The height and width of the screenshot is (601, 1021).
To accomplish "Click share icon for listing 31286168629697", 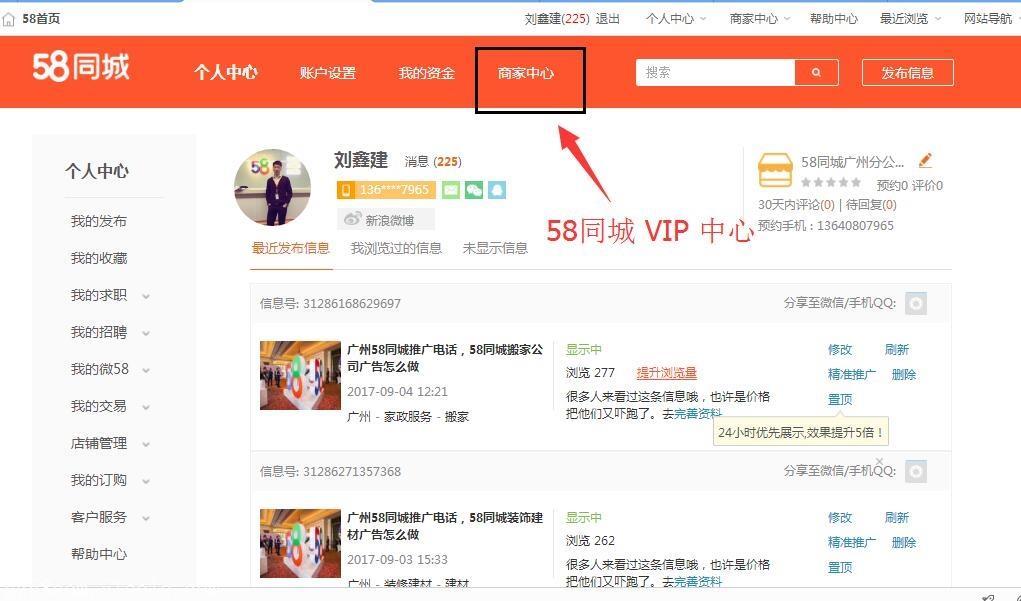I will [x=916, y=303].
